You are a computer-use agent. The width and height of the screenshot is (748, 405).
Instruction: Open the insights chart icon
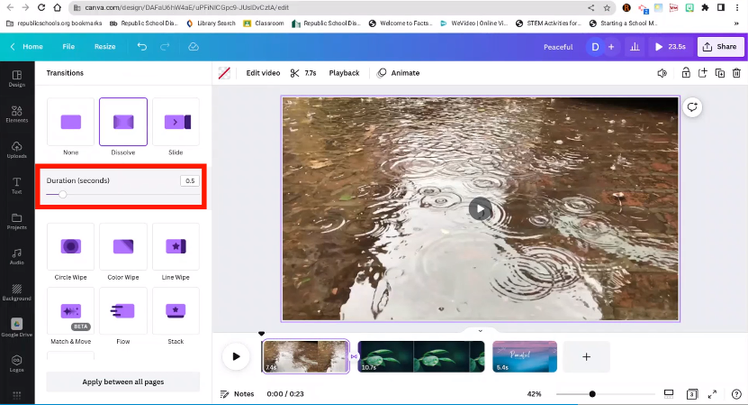634,47
